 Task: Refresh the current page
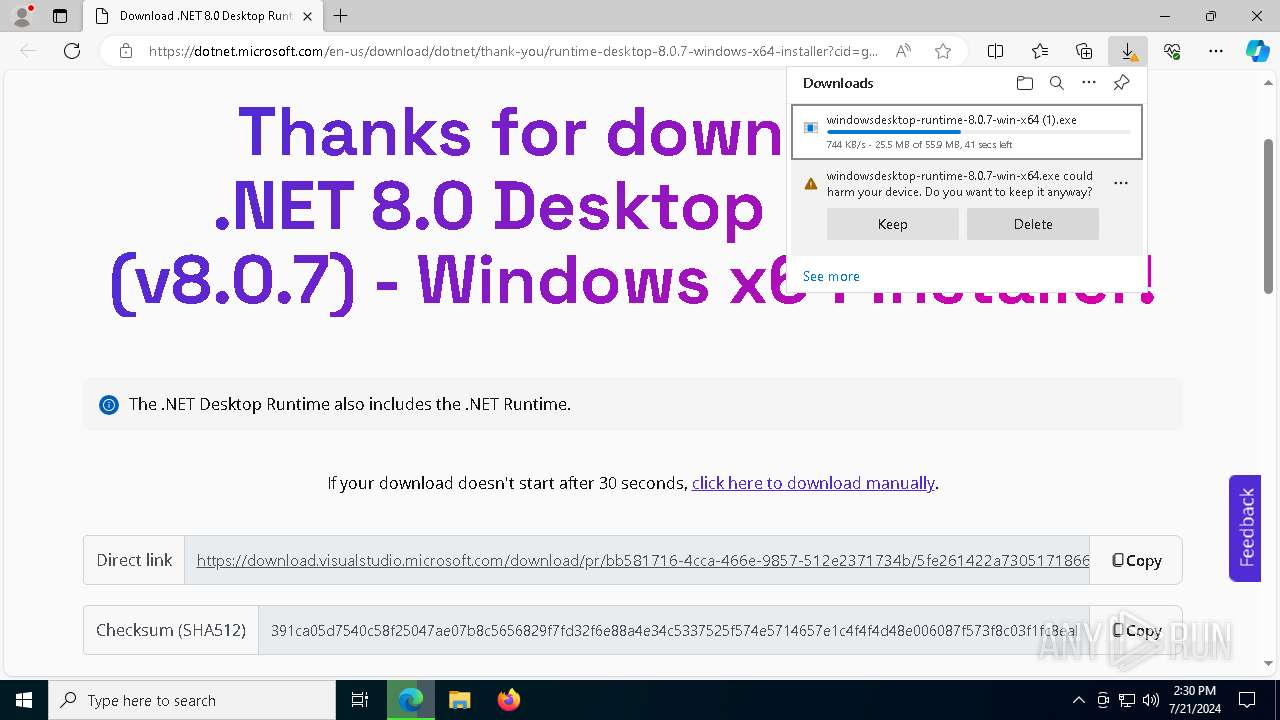(72, 51)
